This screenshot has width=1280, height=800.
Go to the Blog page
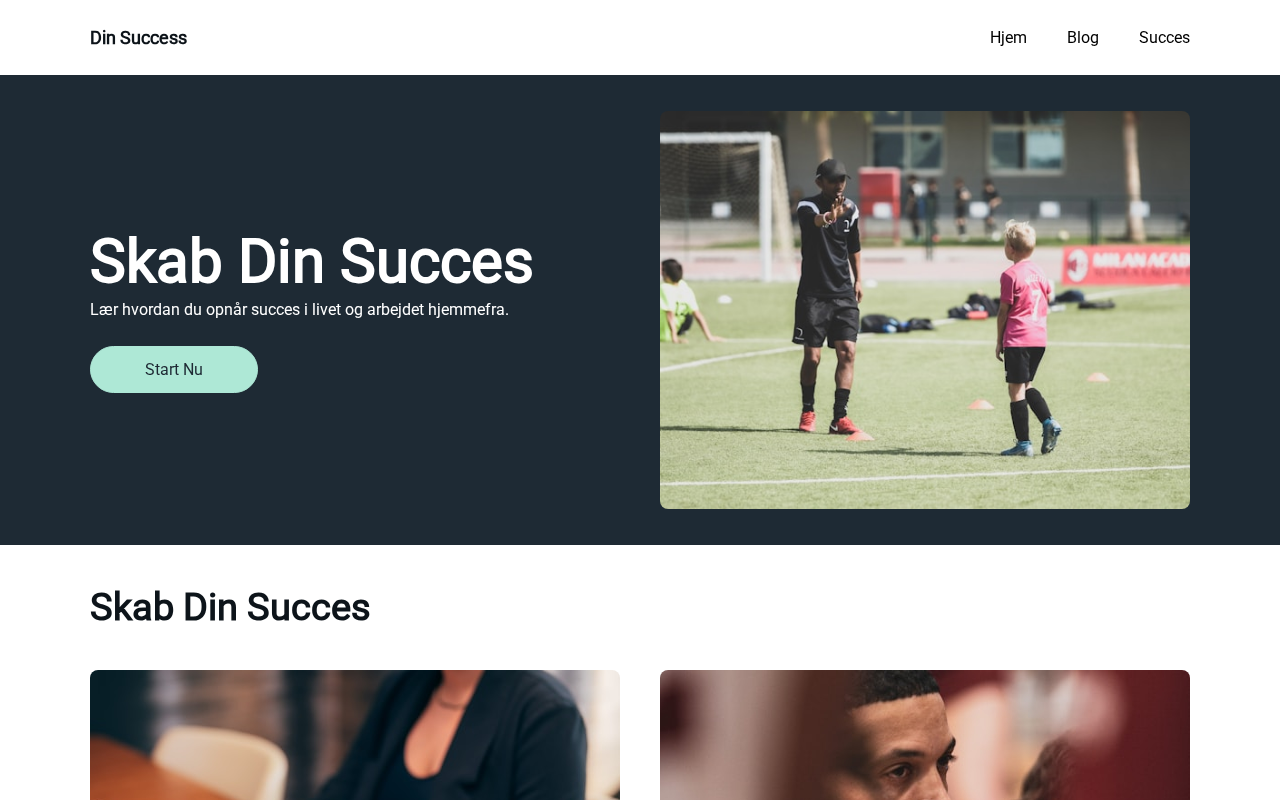pyautogui.click(x=1083, y=38)
